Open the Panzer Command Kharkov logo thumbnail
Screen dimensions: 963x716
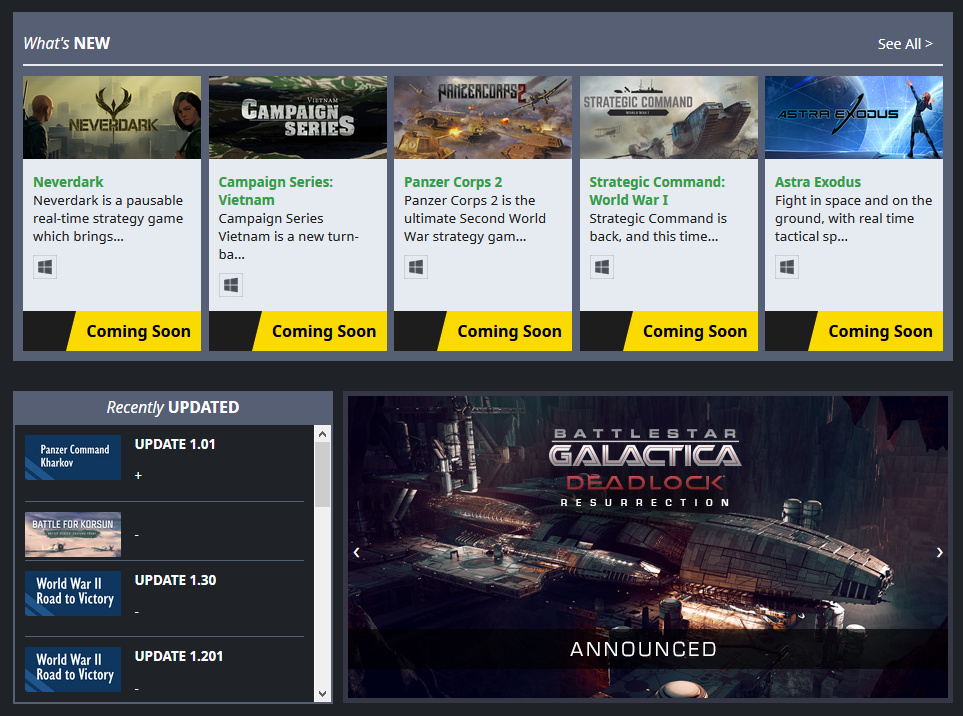pos(73,457)
